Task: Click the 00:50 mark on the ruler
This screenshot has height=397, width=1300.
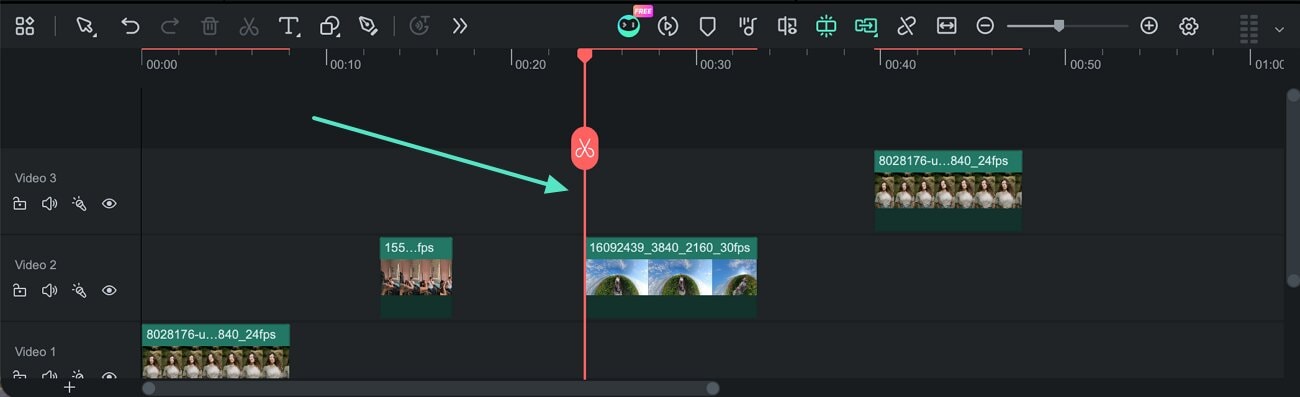Action: coord(1085,65)
